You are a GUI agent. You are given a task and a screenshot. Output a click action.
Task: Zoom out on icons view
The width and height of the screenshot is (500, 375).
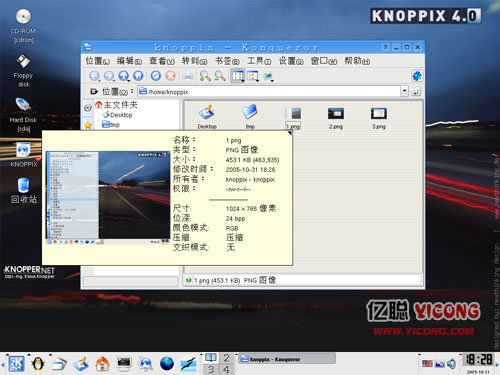pyautogui.click(x=220, y=76)
